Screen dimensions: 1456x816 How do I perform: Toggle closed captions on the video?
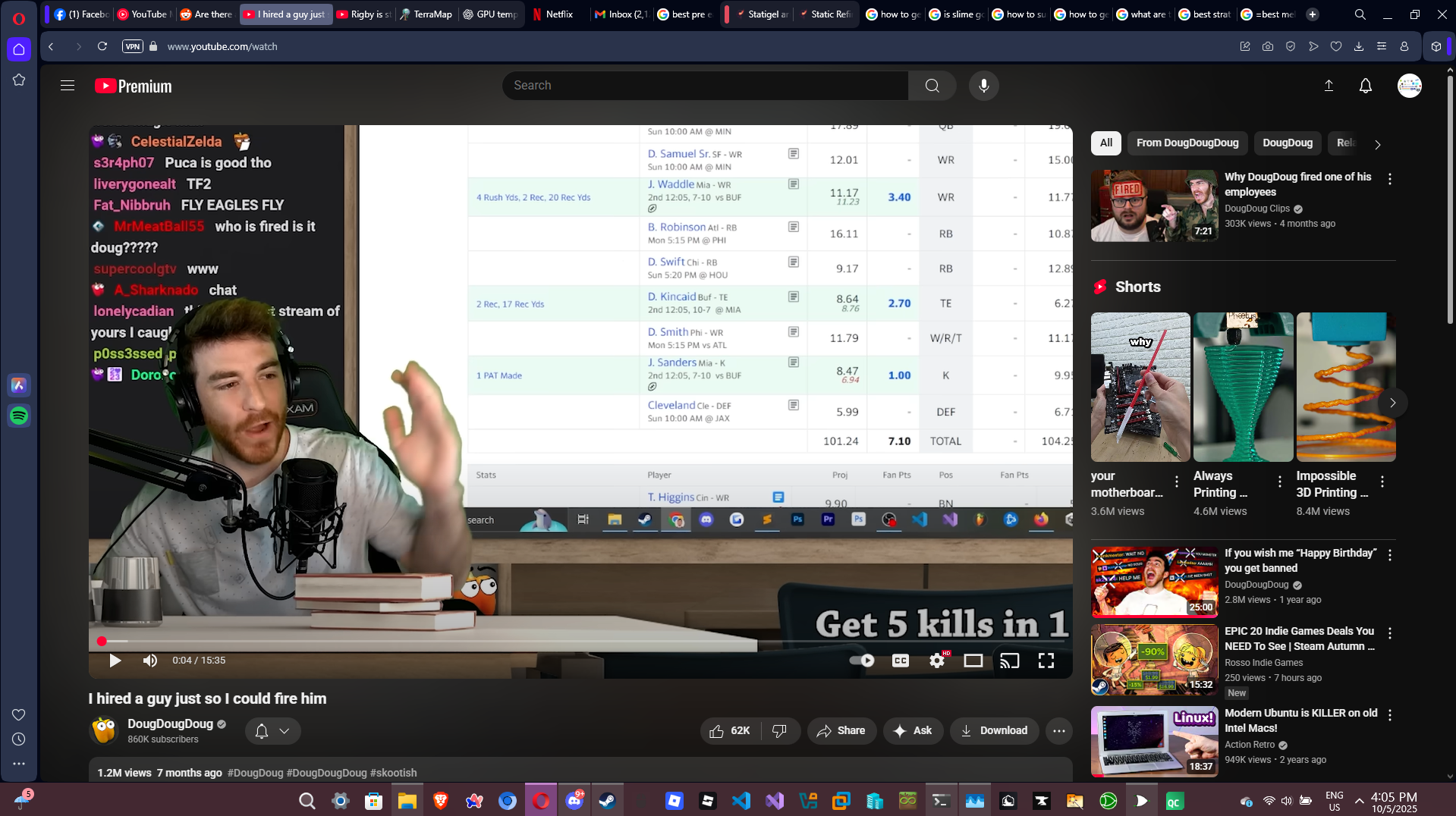click(901, 661)
